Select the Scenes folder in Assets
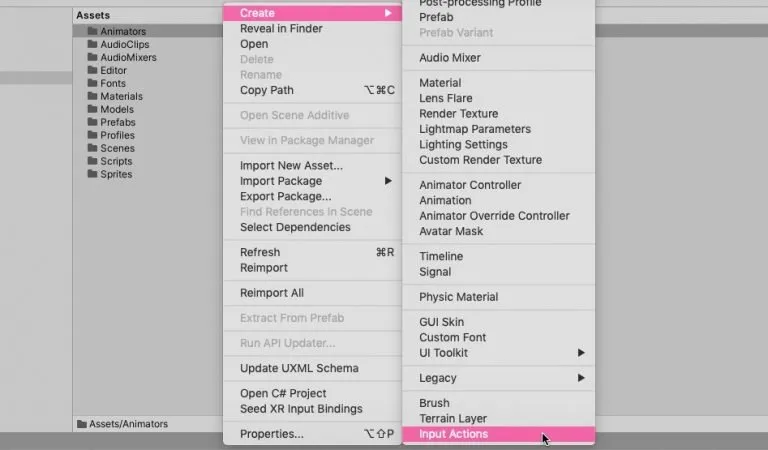Screen dimensions: 768x450 click(x=111, y=148)
